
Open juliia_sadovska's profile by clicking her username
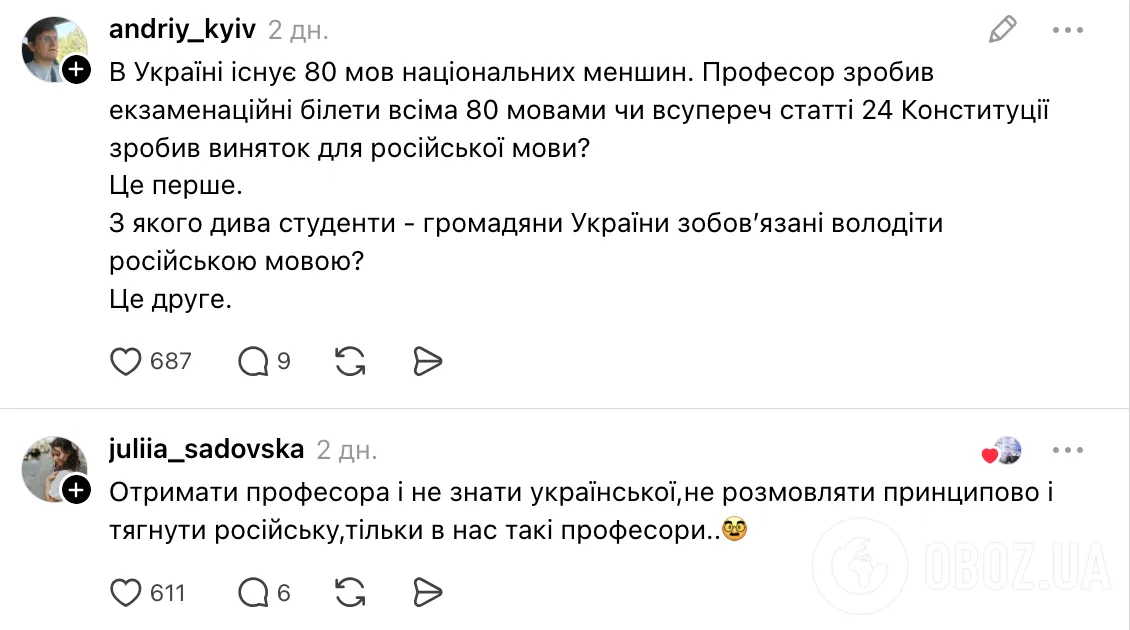pos(206,449)
